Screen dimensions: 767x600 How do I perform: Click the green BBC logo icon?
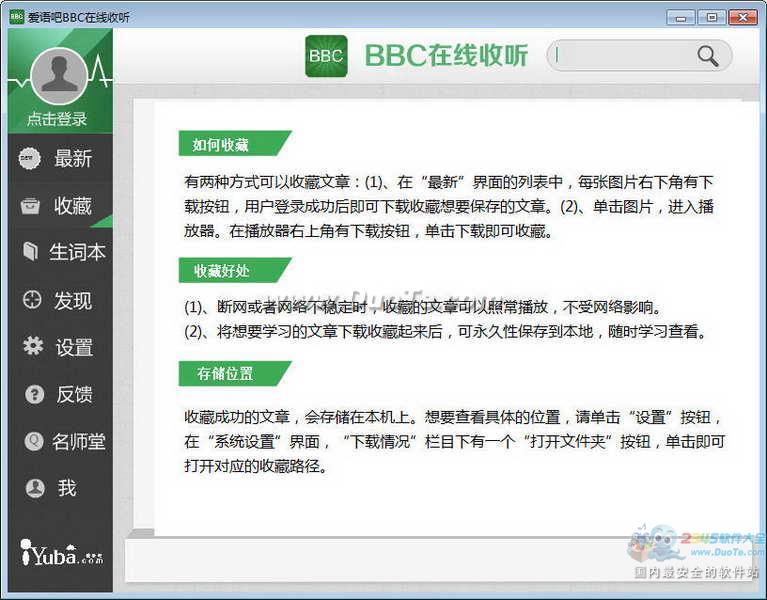(326, 56)
